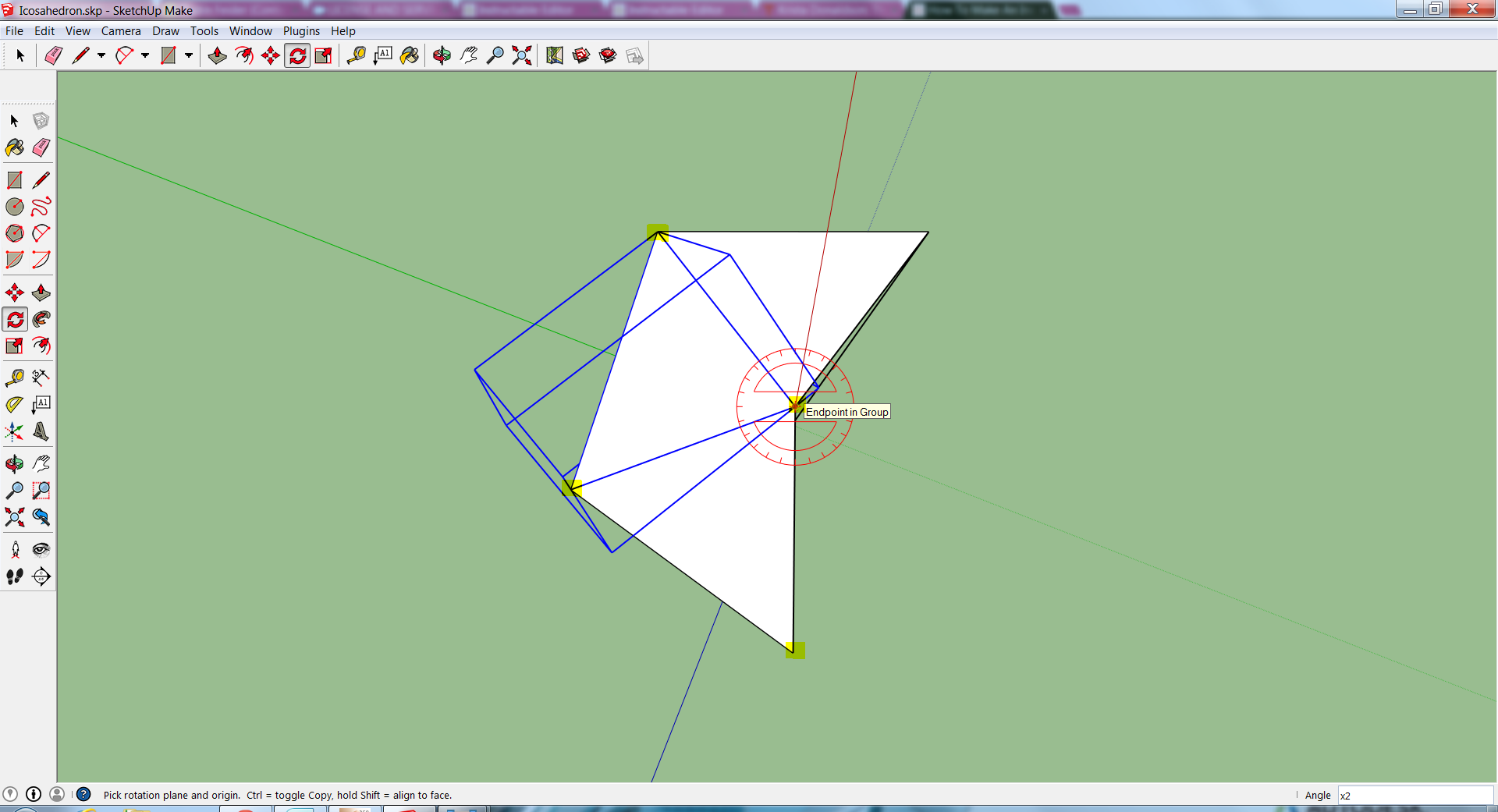Image resolution: width=1498 pixels, height=812 pixels.
Task: Activate the Follow Me tool
Action: point(41,319)
